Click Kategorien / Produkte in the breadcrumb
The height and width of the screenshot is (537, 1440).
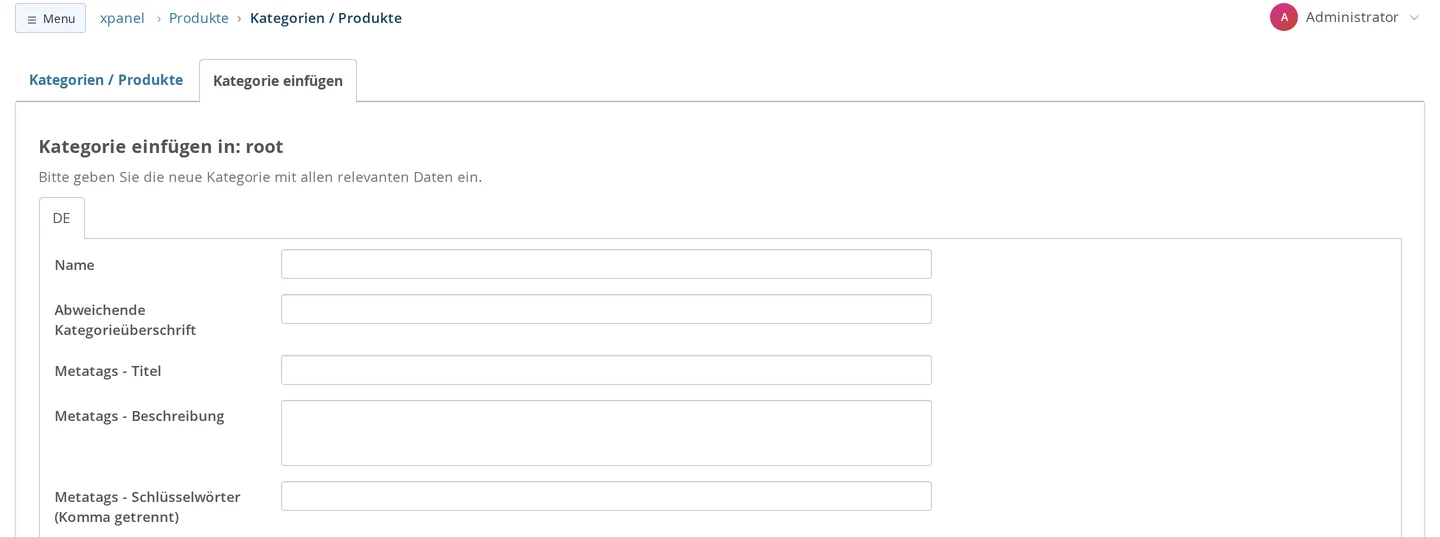coord(326,18)
